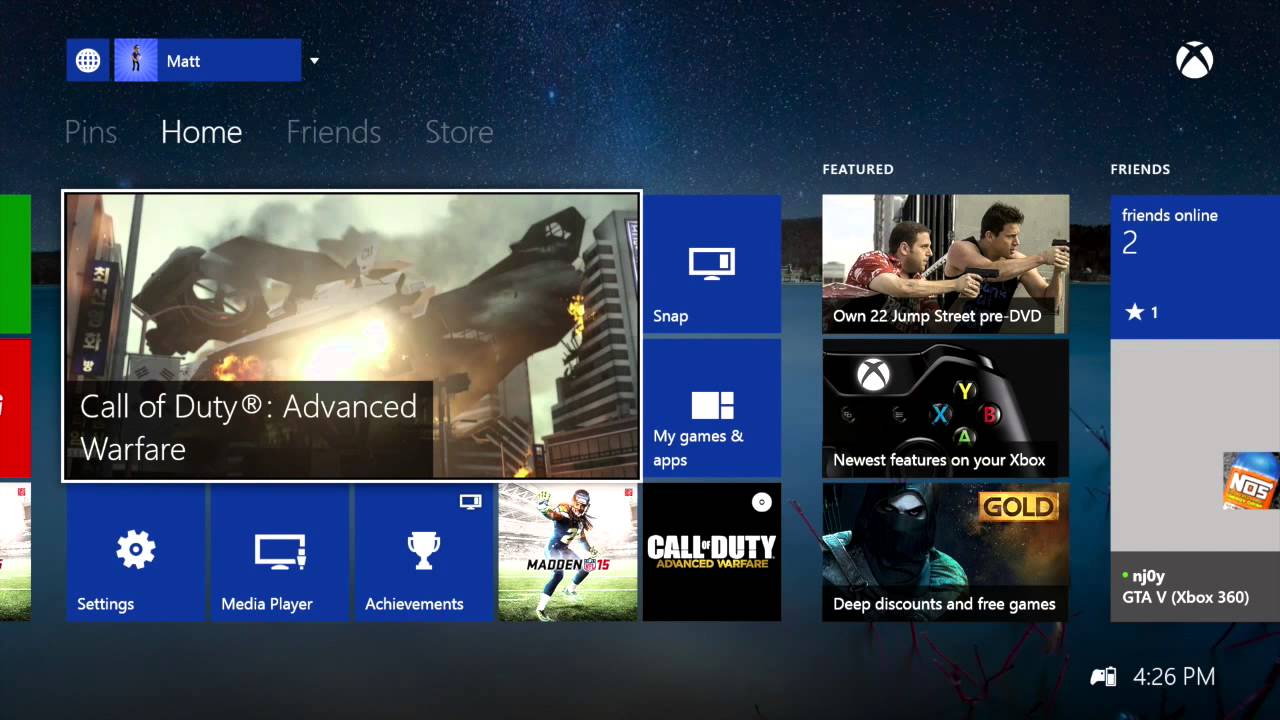Open the Newest features on your Xbox tile
The height and width of the screenshot is (720, 1280).
(x=945, y=408)
